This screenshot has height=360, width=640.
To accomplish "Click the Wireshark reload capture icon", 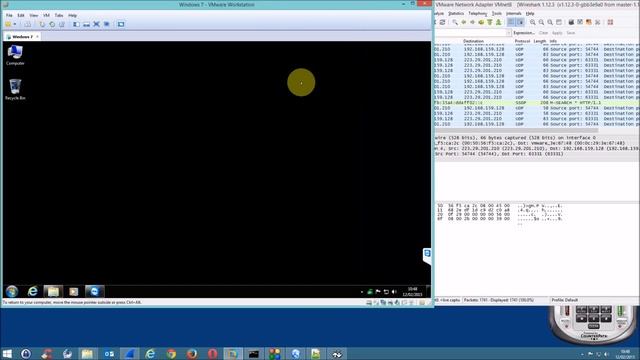I will point(442,22).
